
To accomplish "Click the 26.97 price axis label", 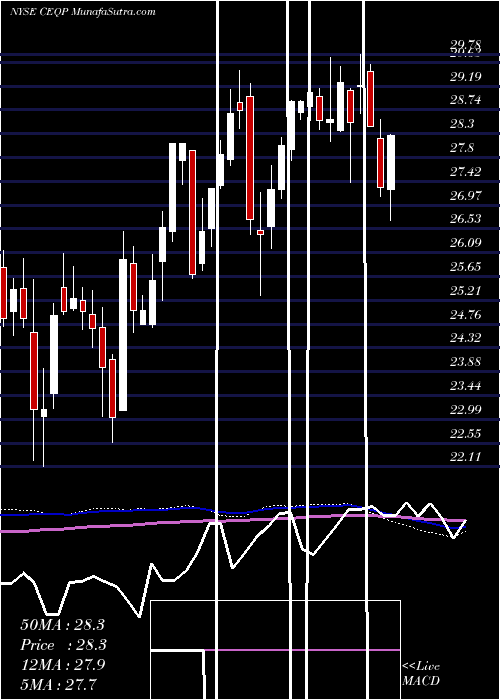I will [x=465, y=195].
